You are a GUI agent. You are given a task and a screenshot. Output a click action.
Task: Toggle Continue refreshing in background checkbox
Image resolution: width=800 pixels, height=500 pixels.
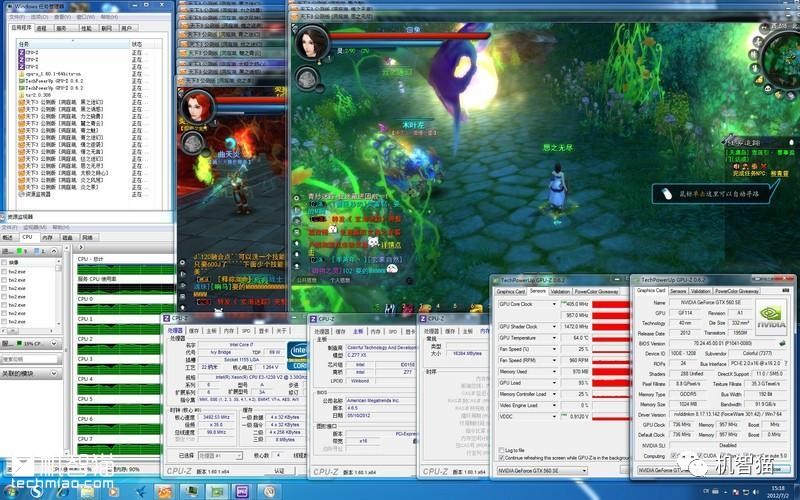click(501, 458)
